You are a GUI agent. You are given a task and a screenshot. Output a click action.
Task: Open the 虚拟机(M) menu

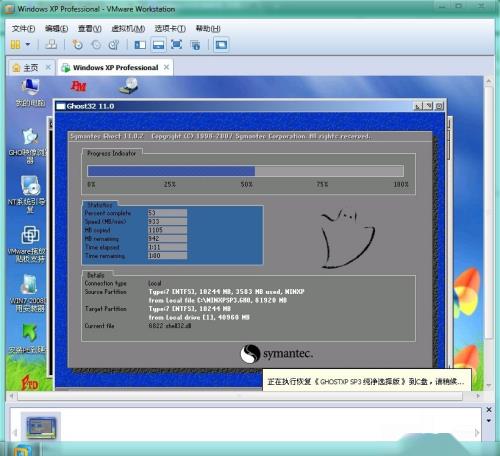[x=128, y=29]
